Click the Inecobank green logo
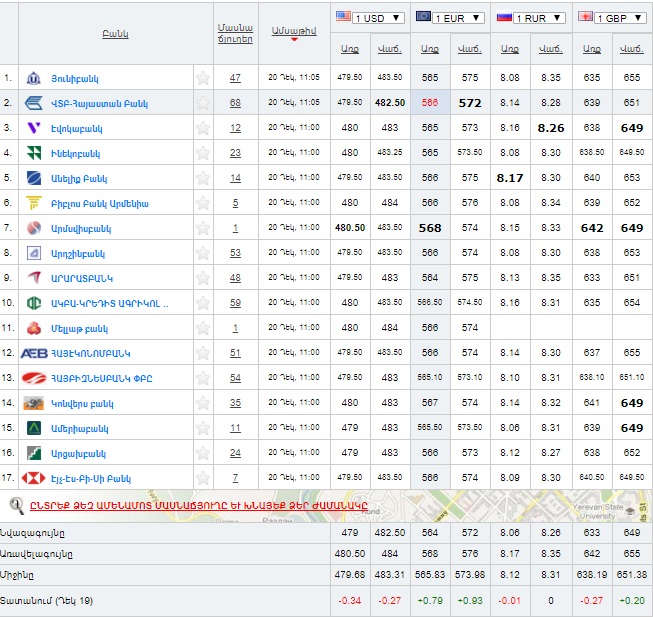This screenshot has height=617, width=653. pyautogui.click(x=34, y=153)
